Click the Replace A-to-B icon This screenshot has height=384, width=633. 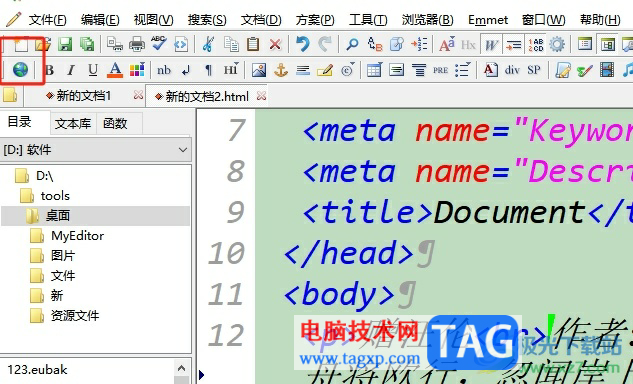pyautogui.click(x=375, y=44)
